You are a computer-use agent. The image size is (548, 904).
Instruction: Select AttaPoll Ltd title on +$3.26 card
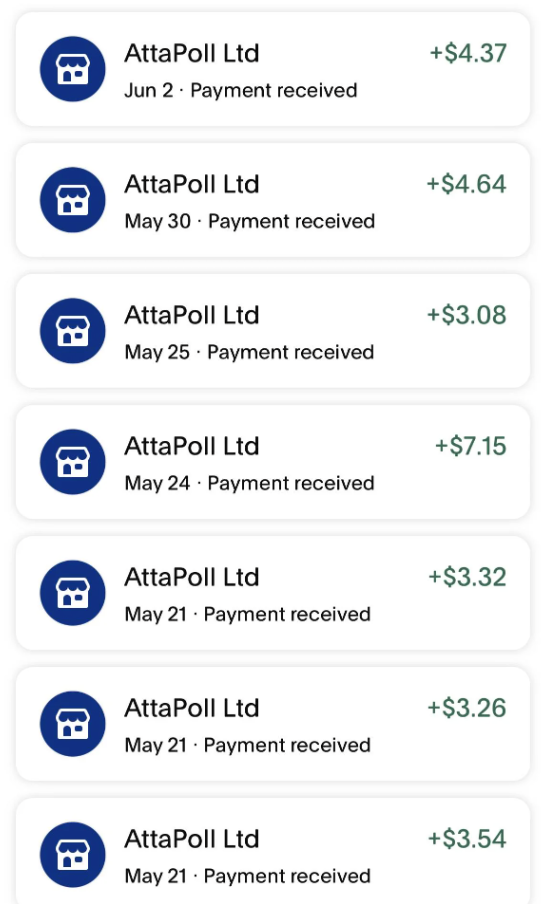pos(192,708)
